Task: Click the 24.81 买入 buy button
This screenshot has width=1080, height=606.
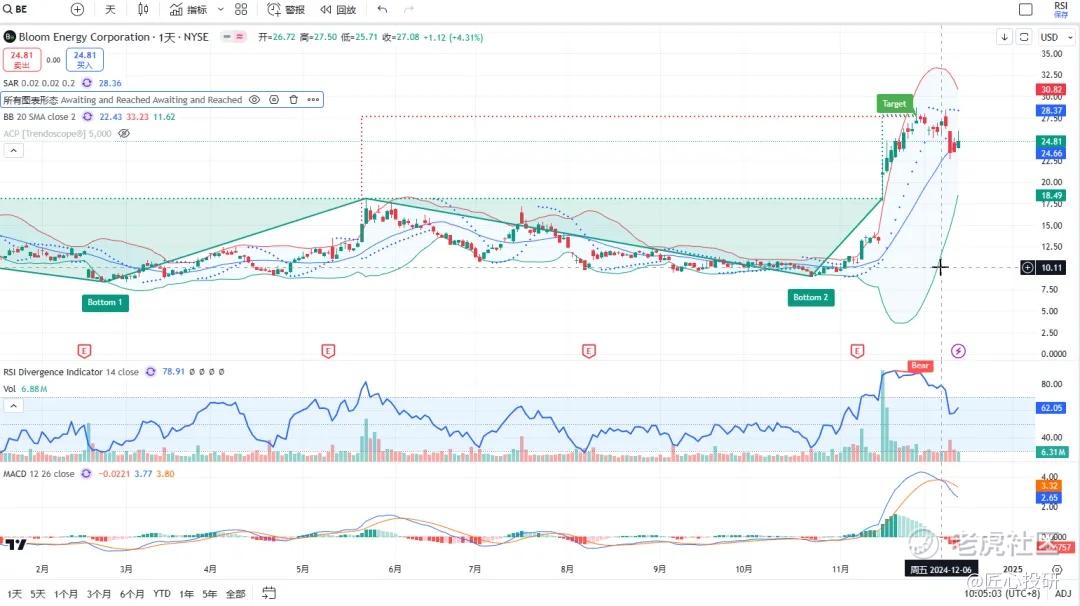Action: tap(85, 60)
